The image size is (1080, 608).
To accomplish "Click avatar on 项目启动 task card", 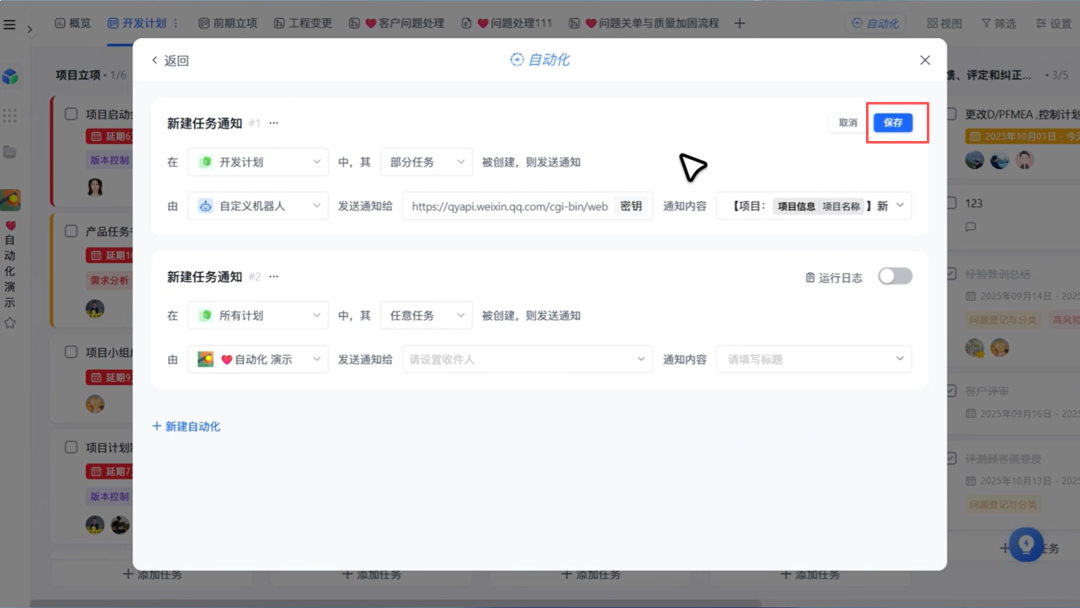I will pyautogui.click(x=95, y=187).
